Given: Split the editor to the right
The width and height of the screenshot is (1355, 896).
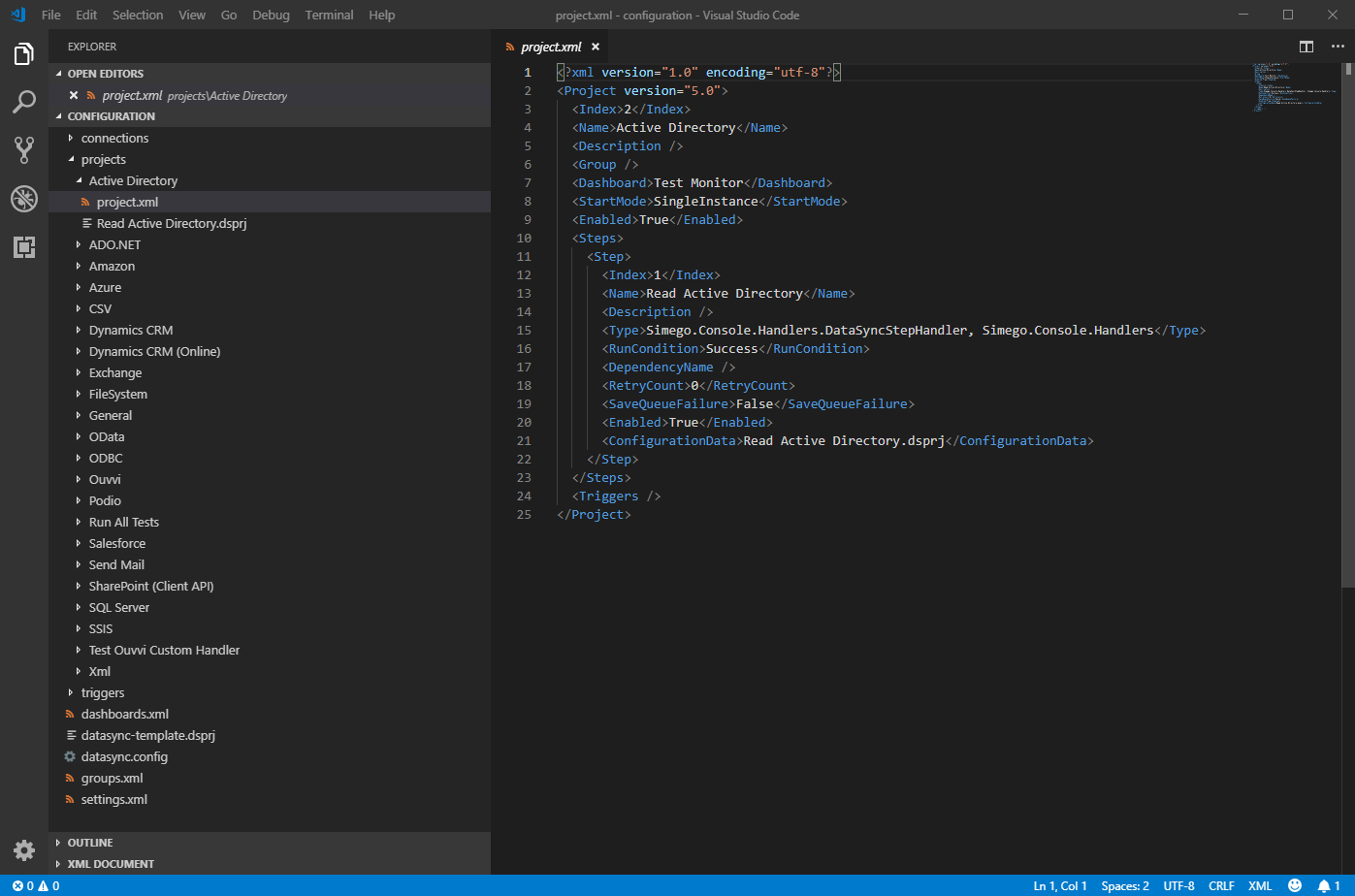Looking at the screenshot, I should pos(1307,47).
